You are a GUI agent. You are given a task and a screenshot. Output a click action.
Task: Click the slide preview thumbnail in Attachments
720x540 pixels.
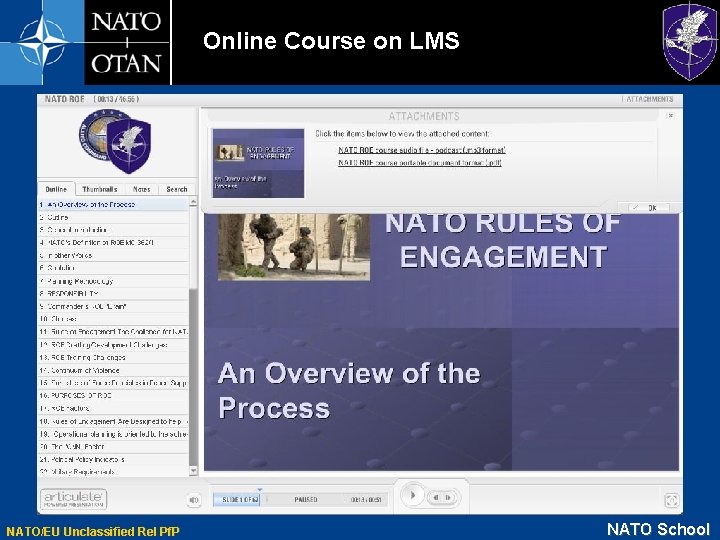(x=258, y=163)
